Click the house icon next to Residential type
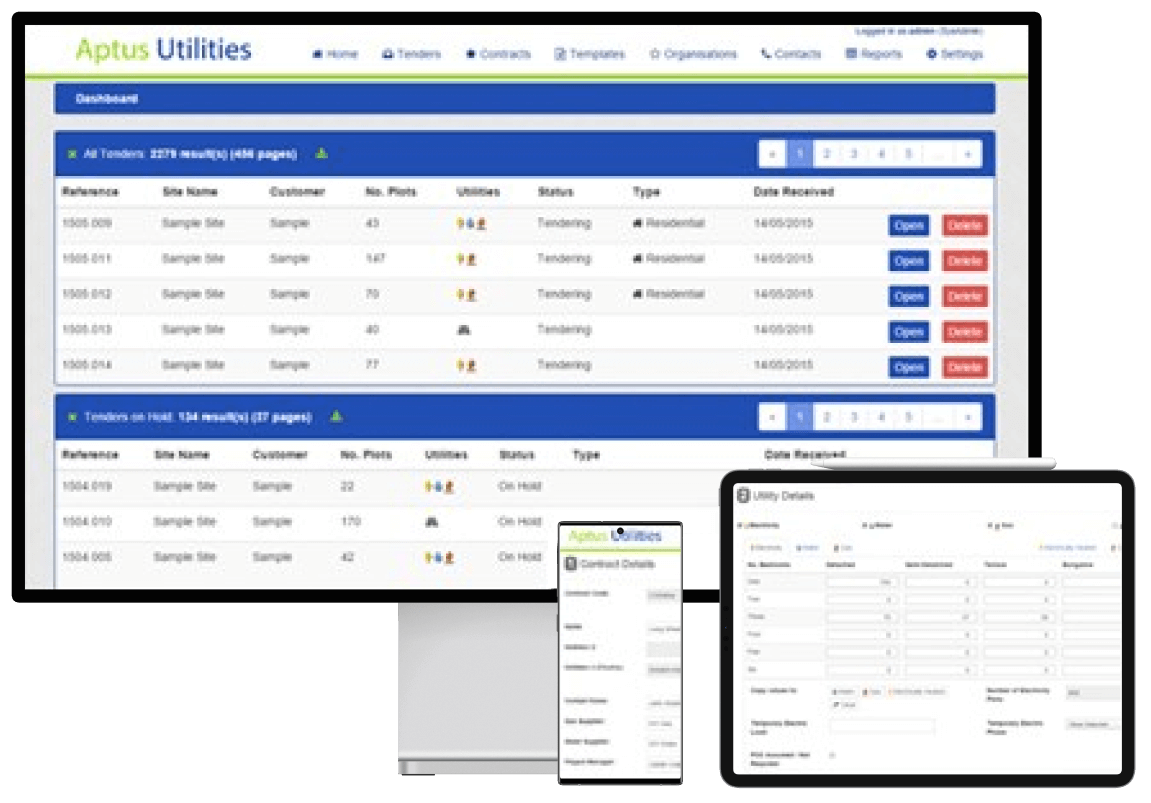1151x803 pixels. pyautogui.click(x=635, y=224)
